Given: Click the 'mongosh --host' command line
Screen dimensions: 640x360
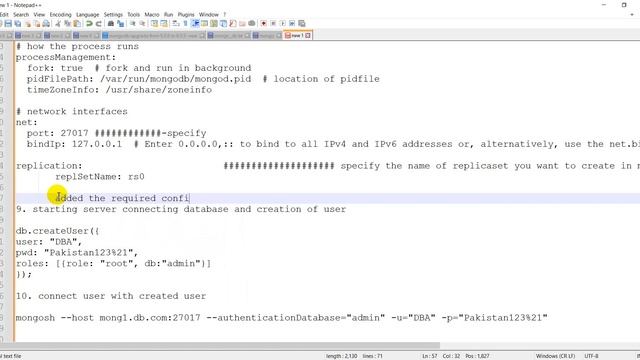Looking at the screenshot, I should pos(282,318).
